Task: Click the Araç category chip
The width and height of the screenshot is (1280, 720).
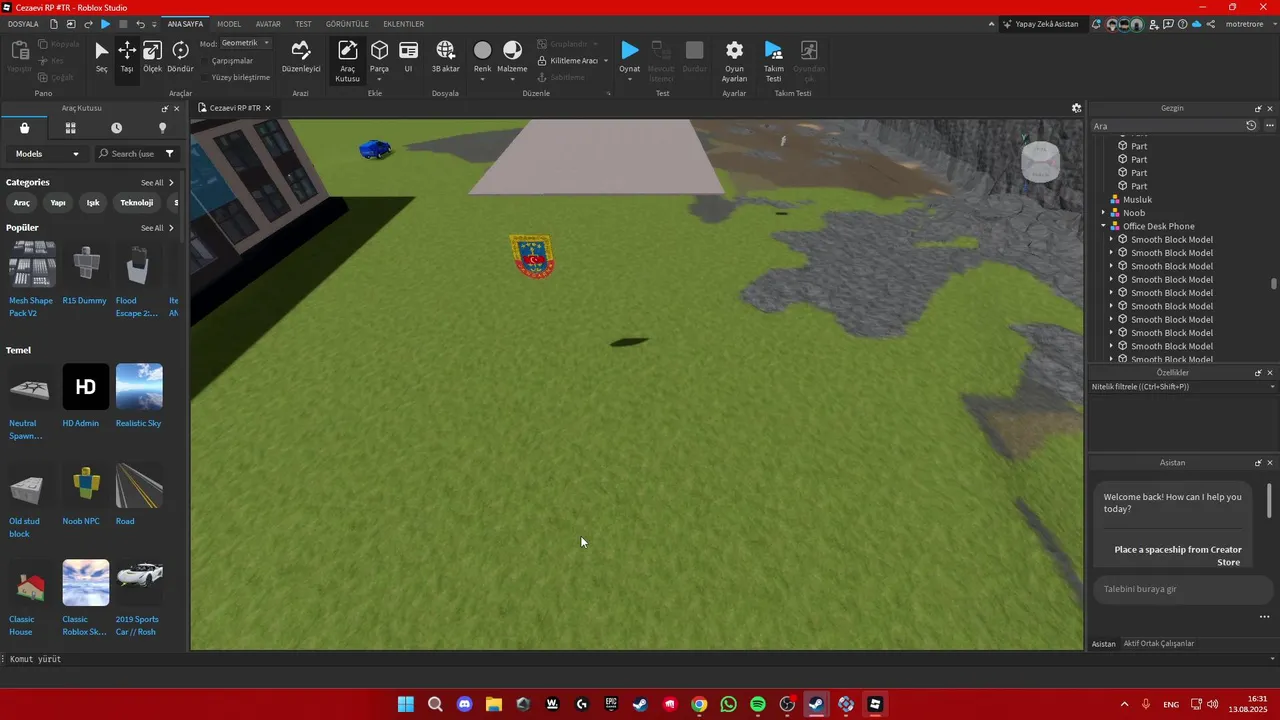Action: 21,203
